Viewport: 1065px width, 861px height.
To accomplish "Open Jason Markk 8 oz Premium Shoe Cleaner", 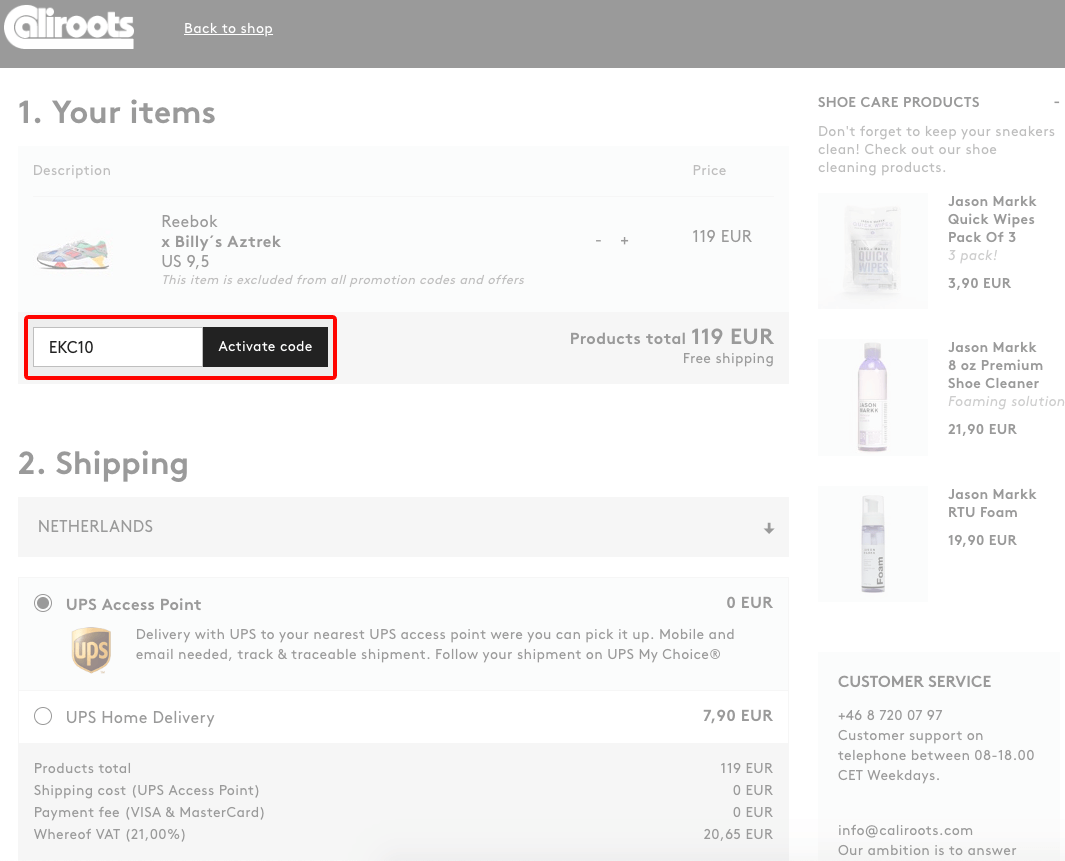I will (x=995, y=365).
